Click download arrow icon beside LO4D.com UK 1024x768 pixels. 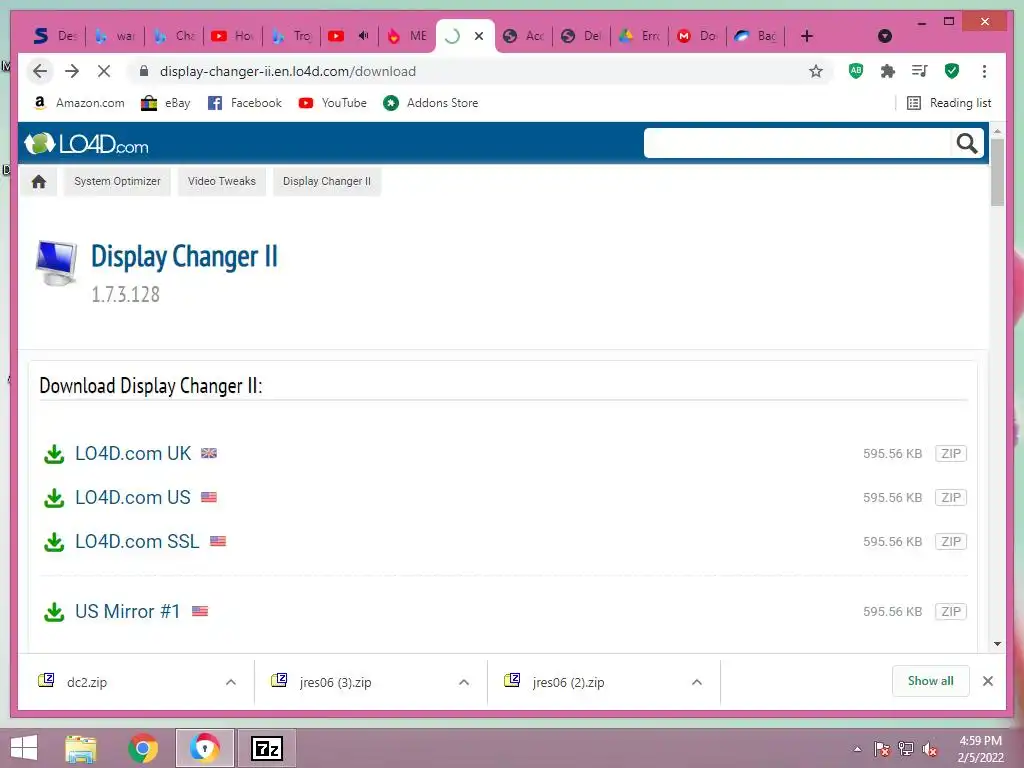54,454
